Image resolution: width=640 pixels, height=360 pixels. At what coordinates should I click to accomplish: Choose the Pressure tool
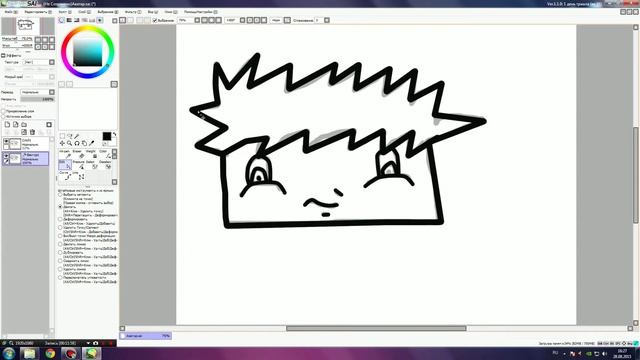click(x=78, y=164)
